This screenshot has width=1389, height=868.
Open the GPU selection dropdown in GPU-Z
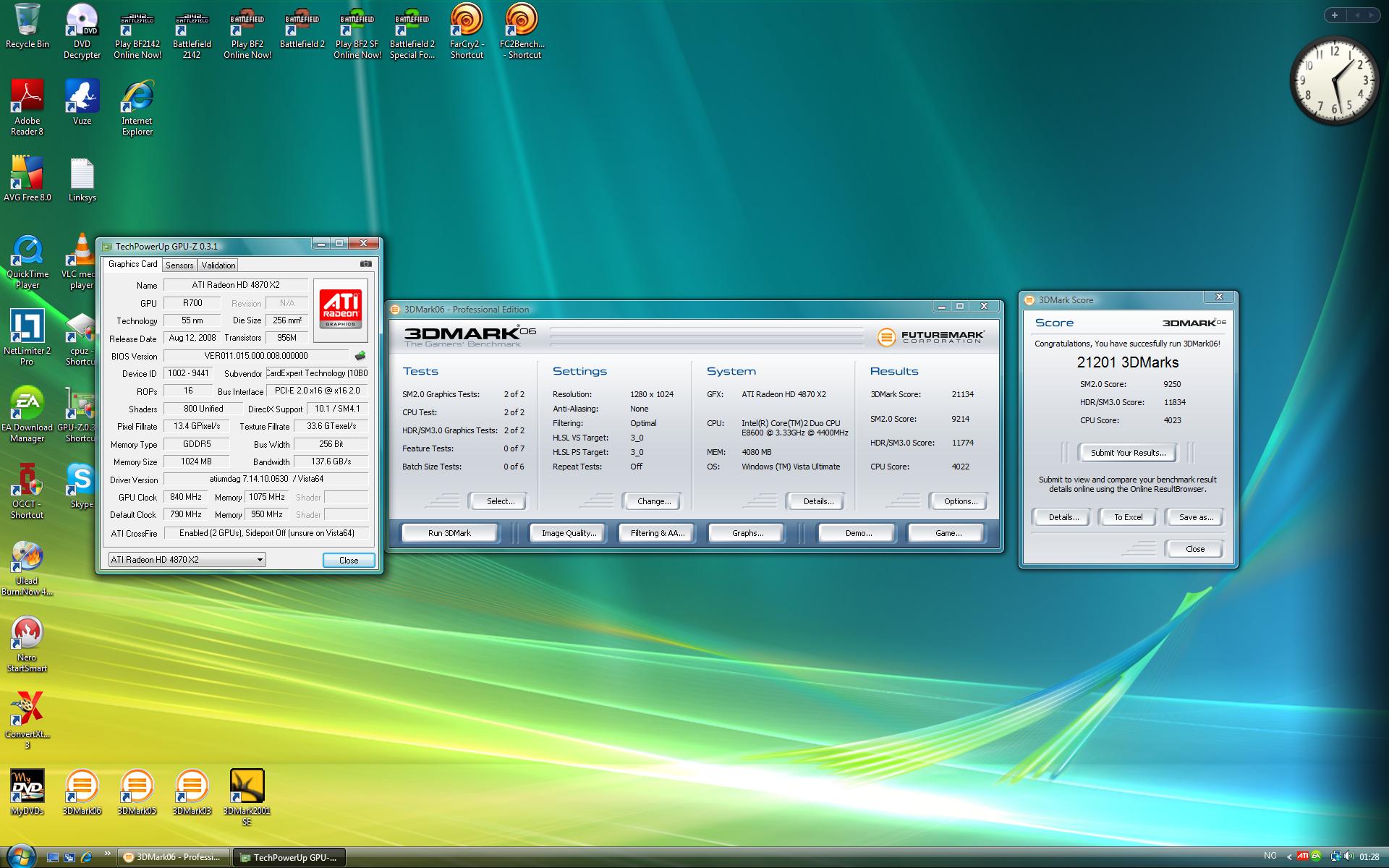(187, 560)
